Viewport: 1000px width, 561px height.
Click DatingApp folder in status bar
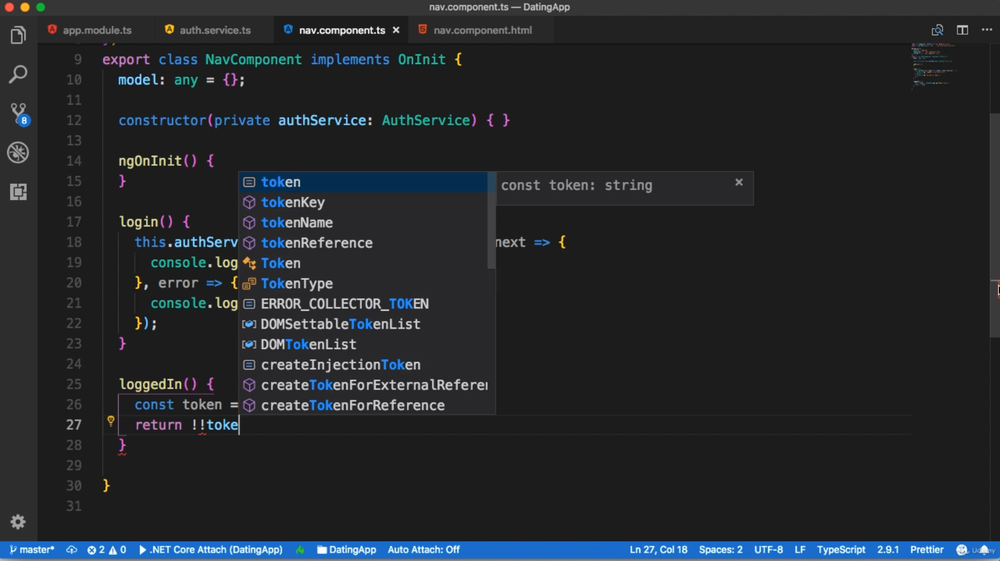tap(346, 550)
